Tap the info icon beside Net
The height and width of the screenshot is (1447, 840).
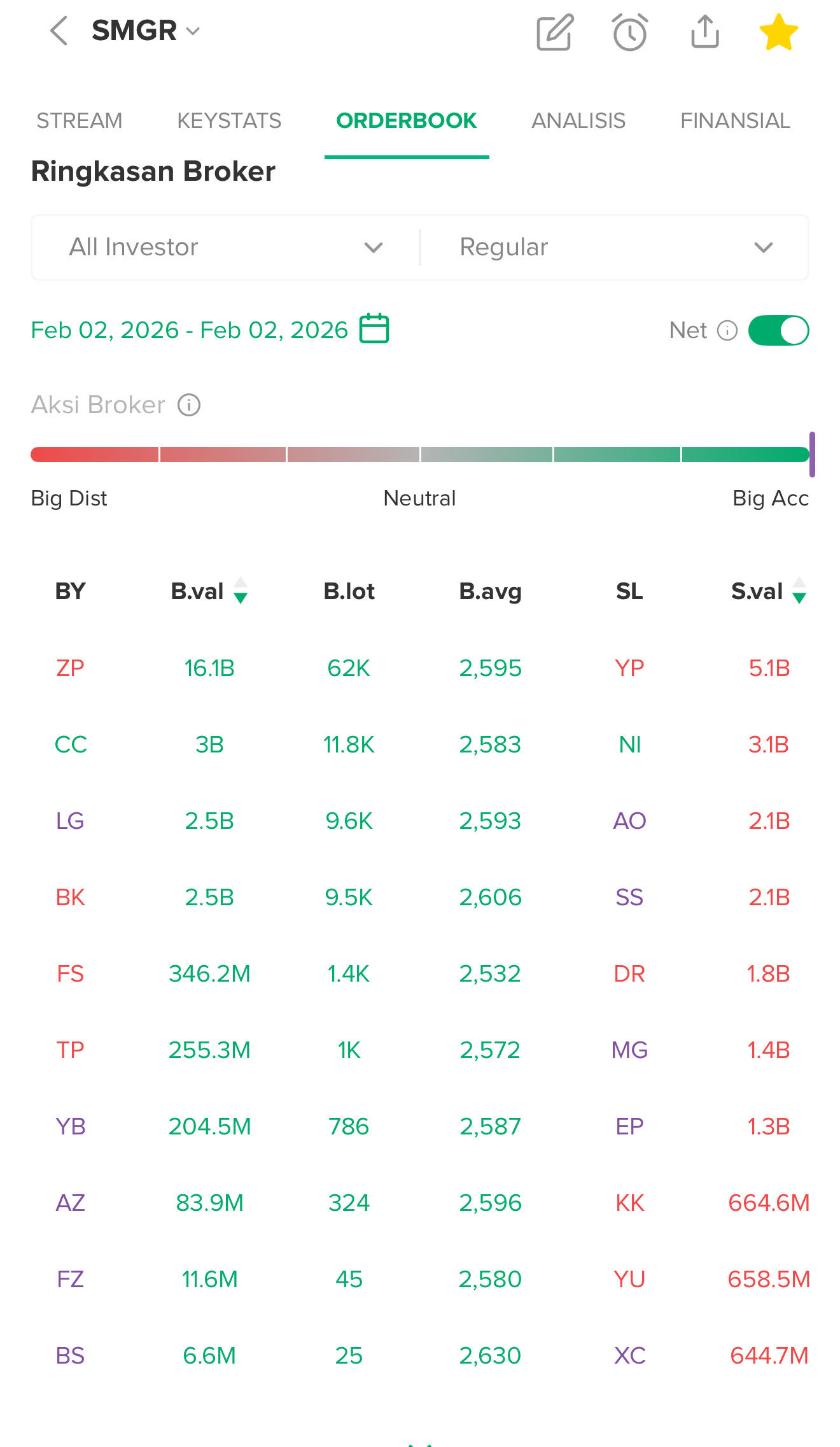[727, 330]
